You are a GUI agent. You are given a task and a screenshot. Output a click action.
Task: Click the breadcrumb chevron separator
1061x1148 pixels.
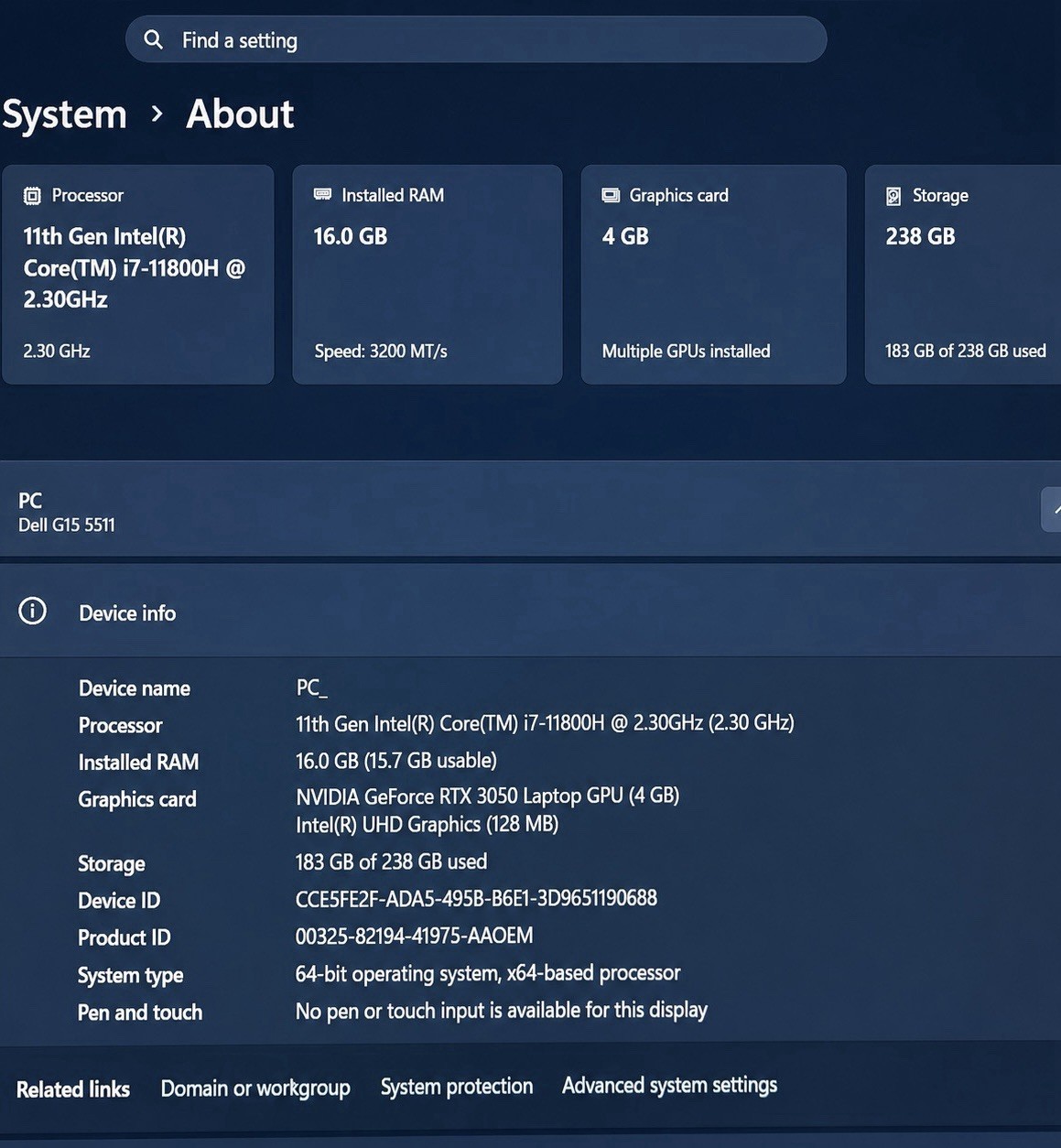coord(157,114)
